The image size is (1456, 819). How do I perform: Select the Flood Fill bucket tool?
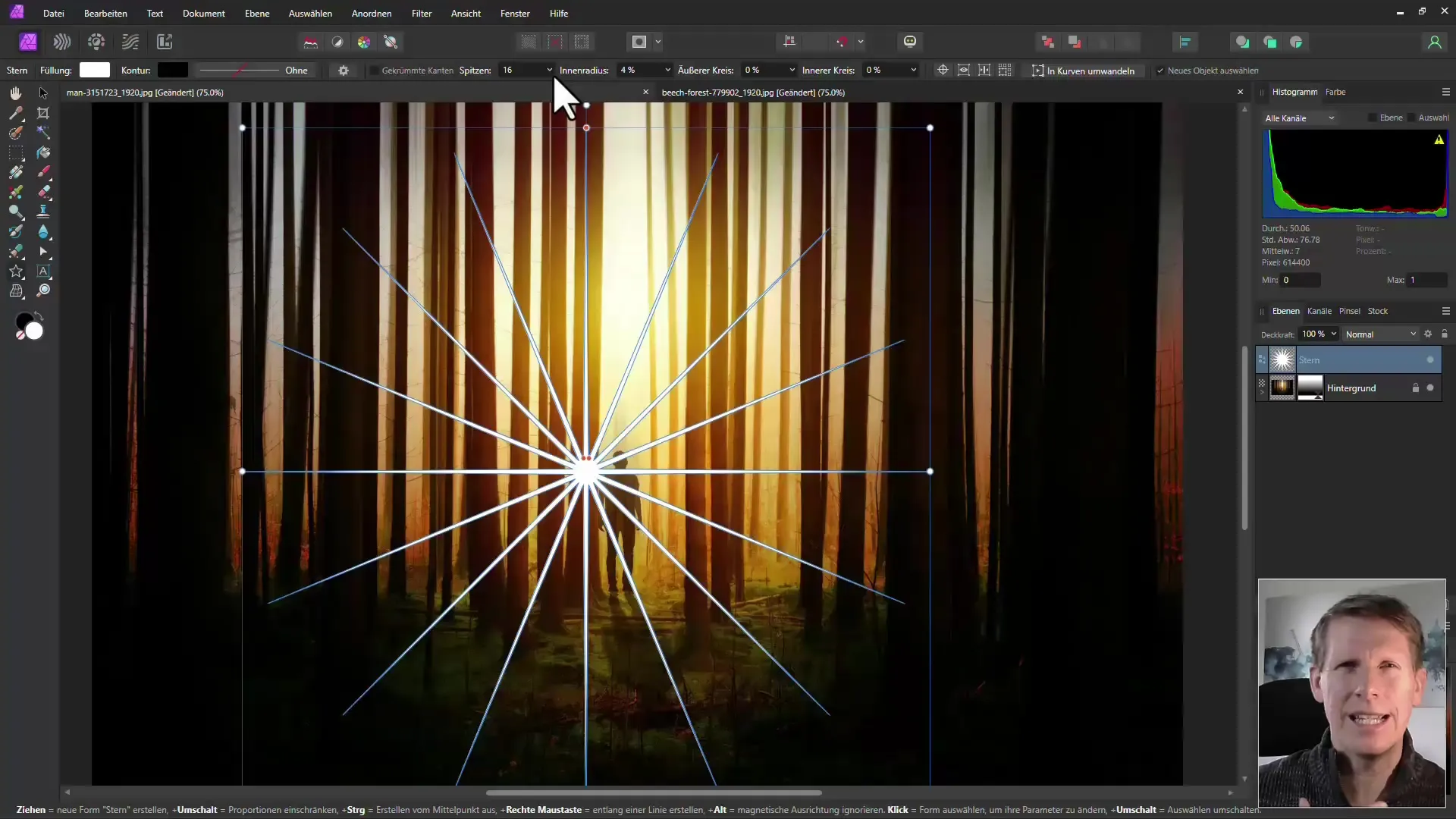coord(43,152)
